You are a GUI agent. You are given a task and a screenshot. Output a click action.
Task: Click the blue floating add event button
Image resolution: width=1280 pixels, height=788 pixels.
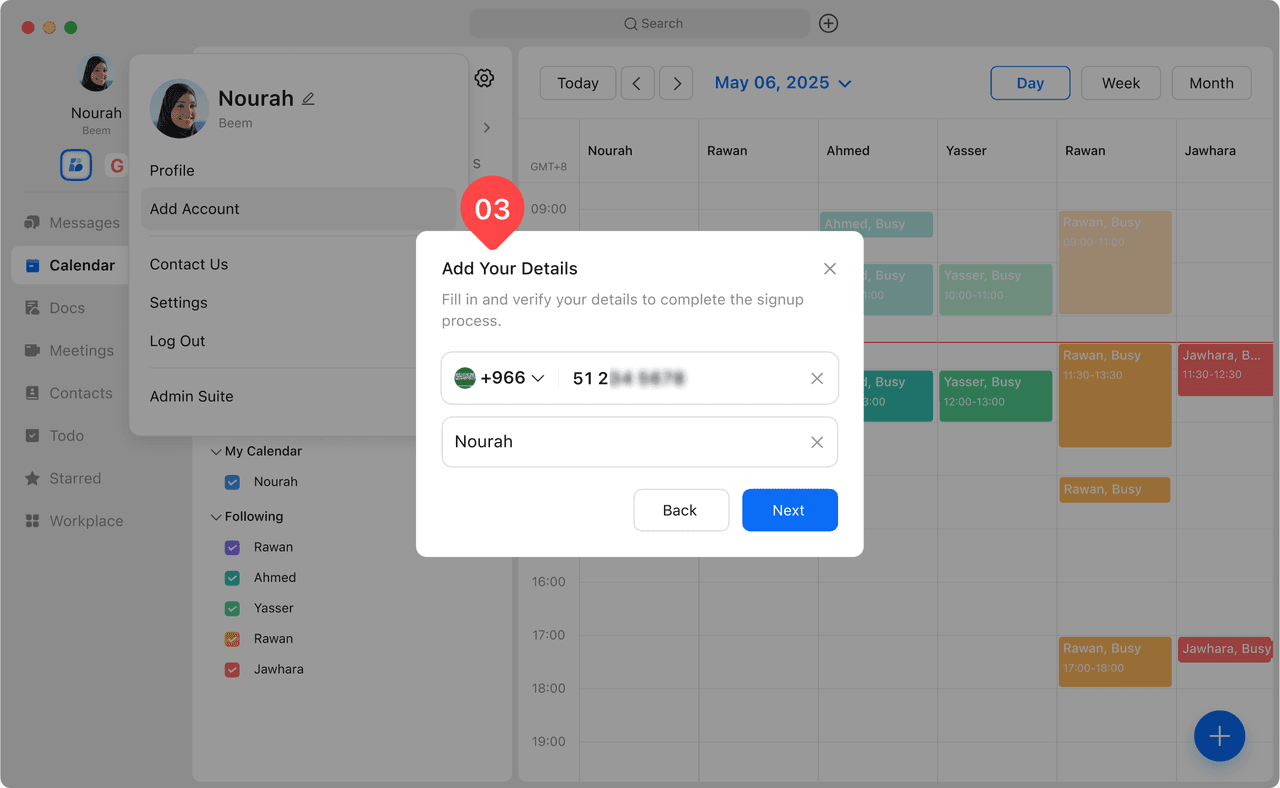1219,736
